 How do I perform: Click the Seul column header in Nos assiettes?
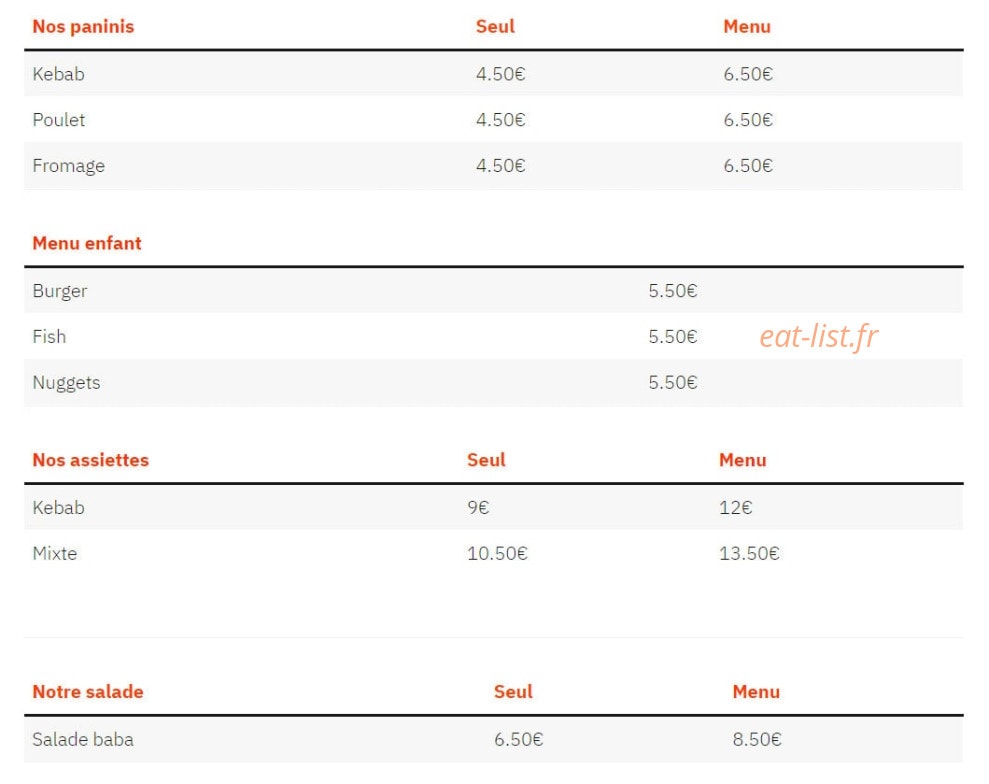486,460
